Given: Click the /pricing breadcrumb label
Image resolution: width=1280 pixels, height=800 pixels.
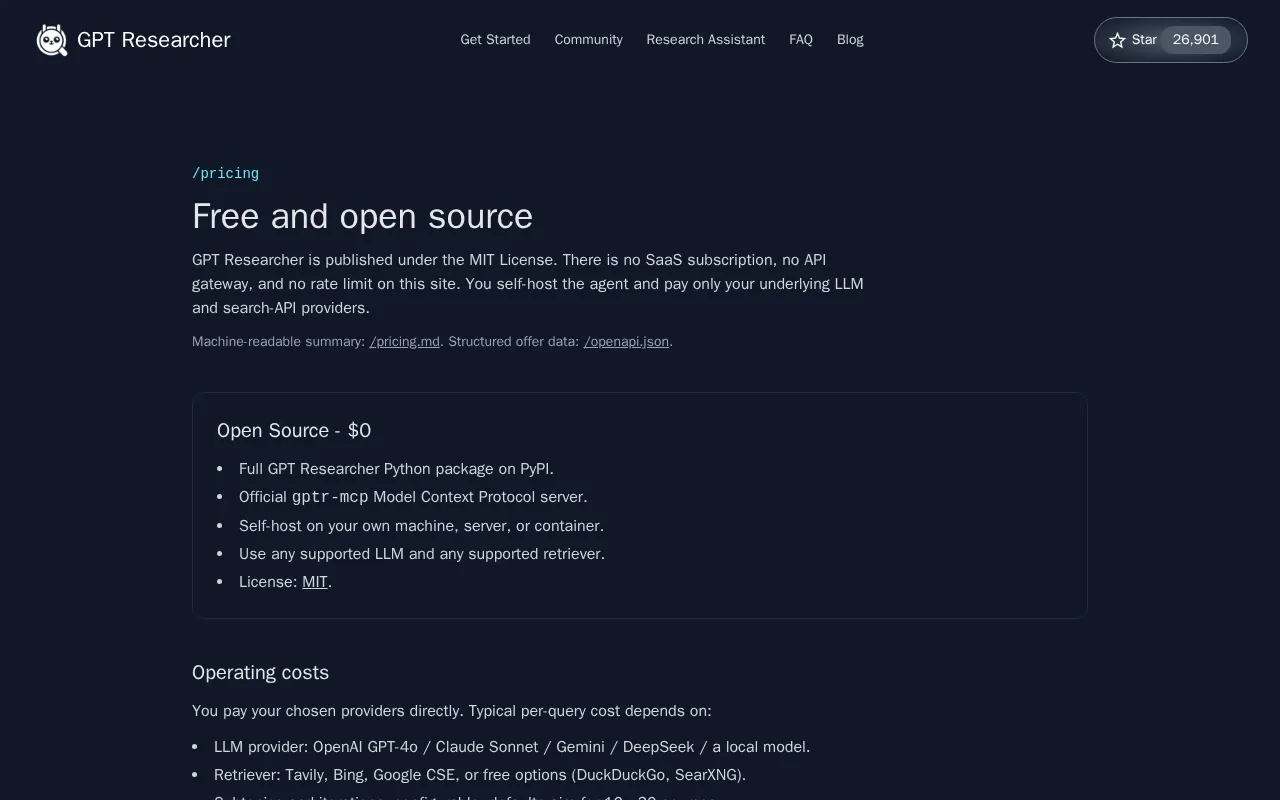Looking at the screenshot, I should (225, 174).
